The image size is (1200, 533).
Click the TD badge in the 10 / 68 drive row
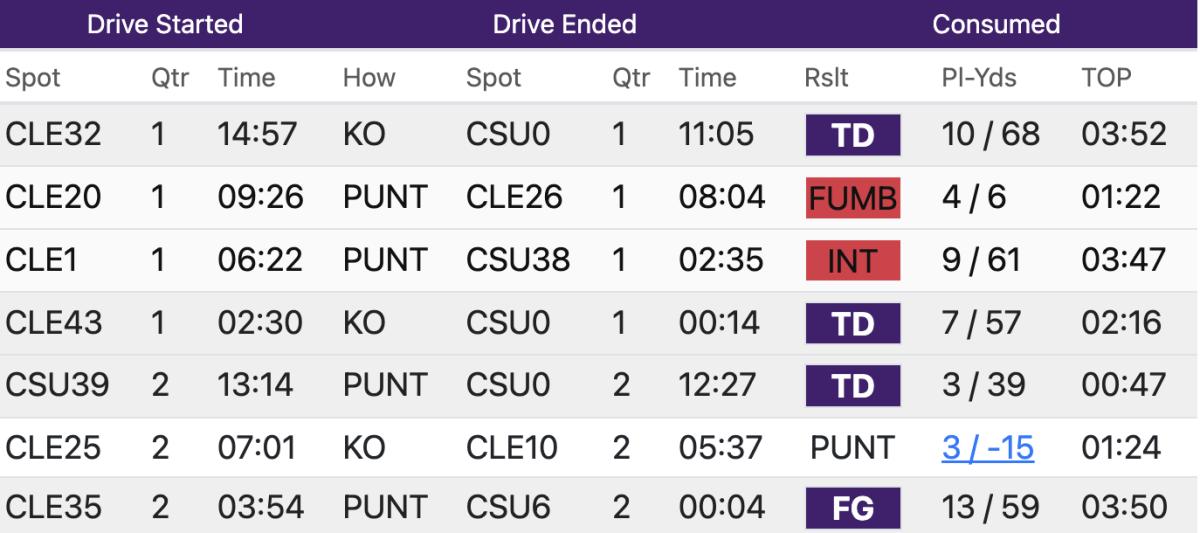click(x=852, y=135)
